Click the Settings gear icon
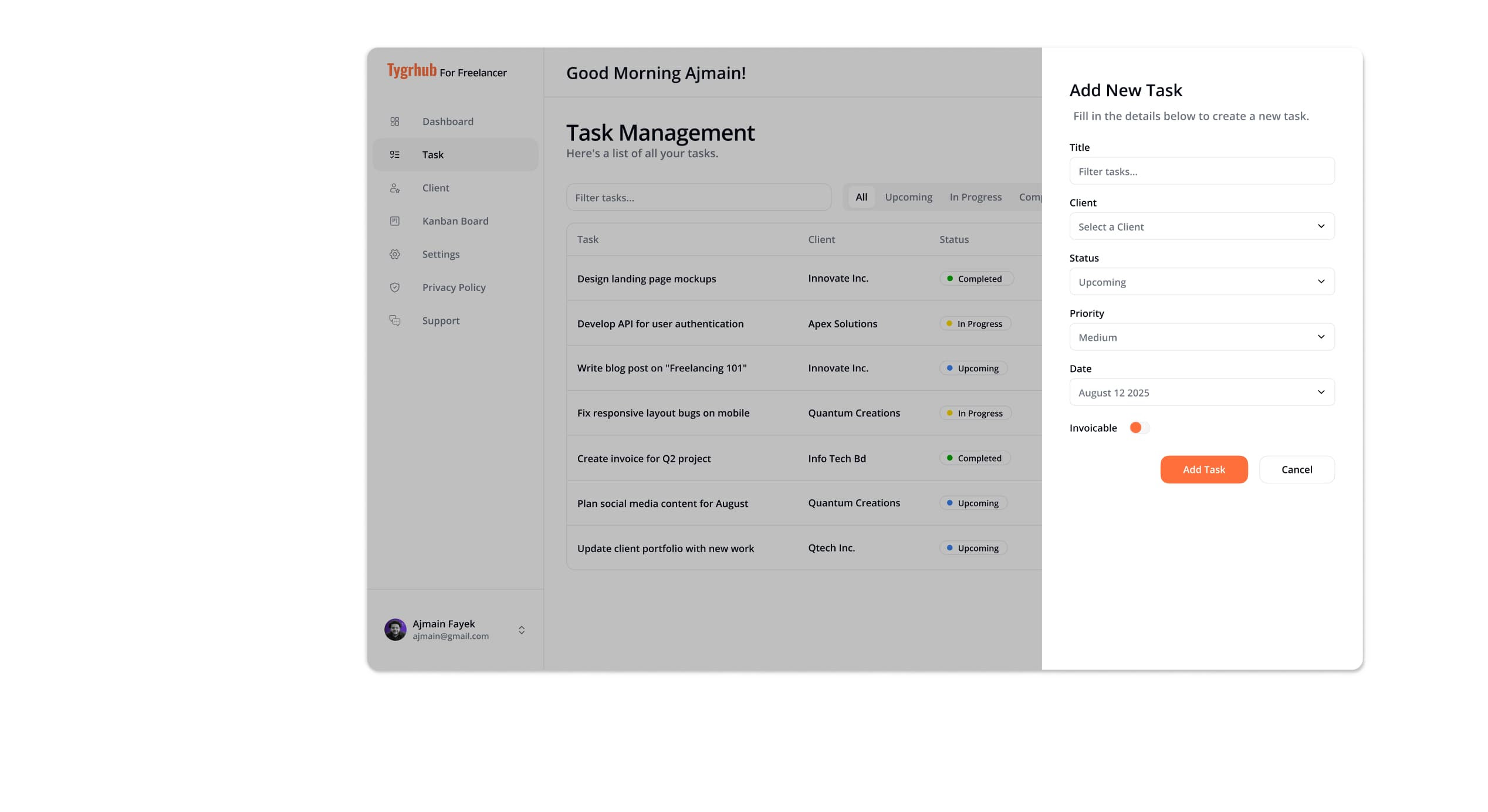The image size is (1488, 812). [395, 254]
